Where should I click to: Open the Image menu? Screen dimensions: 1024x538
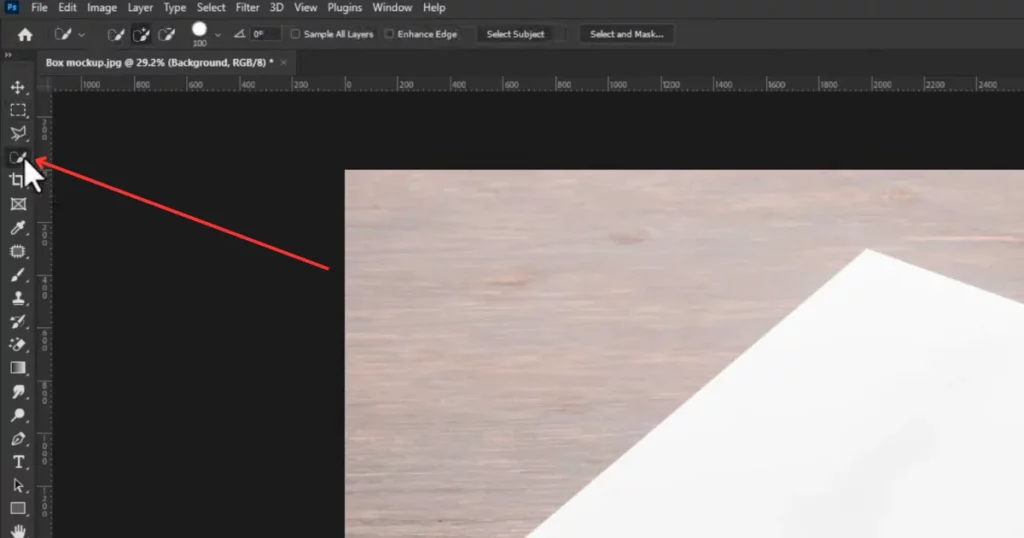click(x=102, y=8)
